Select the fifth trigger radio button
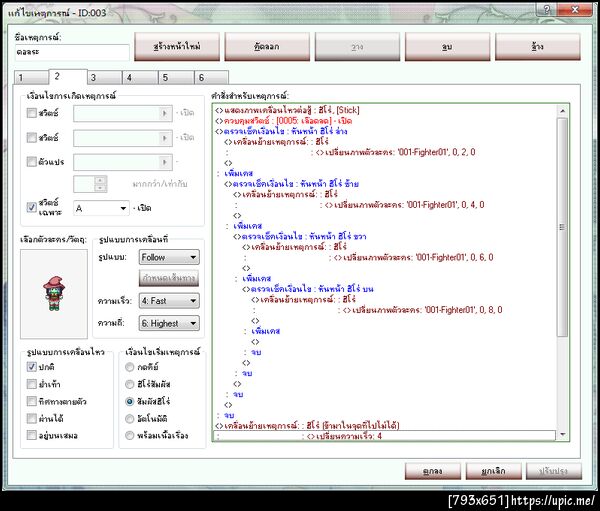 tap(130, 436)
